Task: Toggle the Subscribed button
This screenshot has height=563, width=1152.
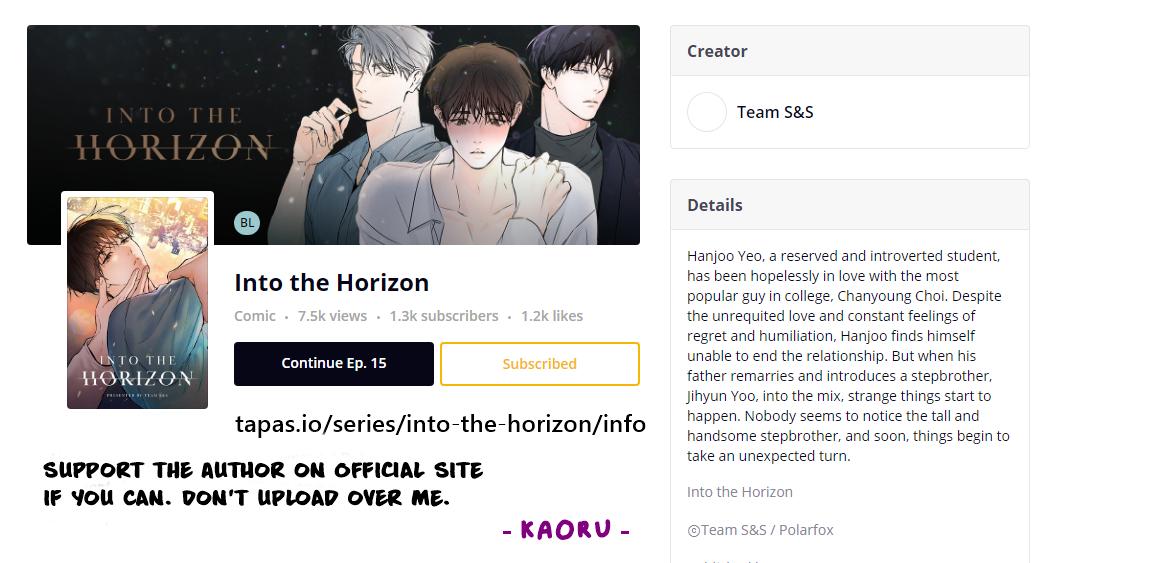Action: 540,364
